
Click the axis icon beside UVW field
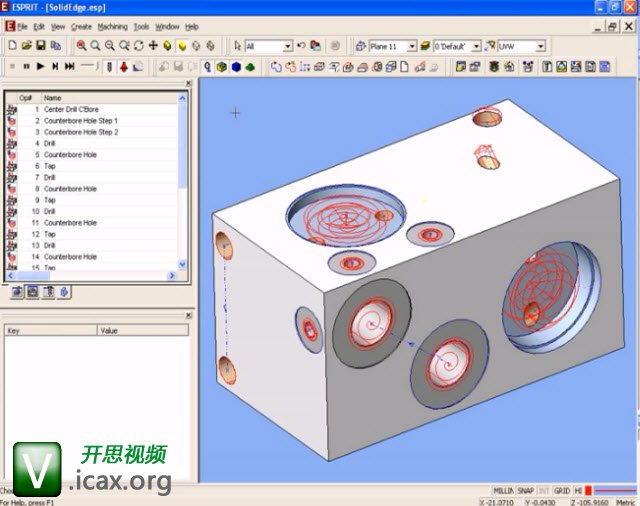point(489,46)
